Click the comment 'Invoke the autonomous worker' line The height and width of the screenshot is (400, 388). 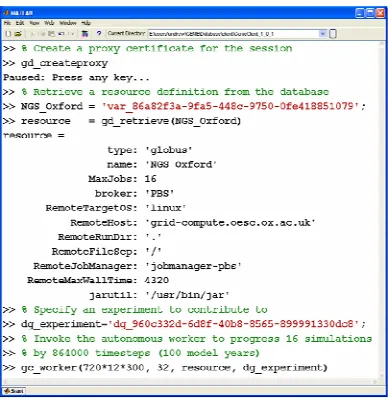pos(203,339)
